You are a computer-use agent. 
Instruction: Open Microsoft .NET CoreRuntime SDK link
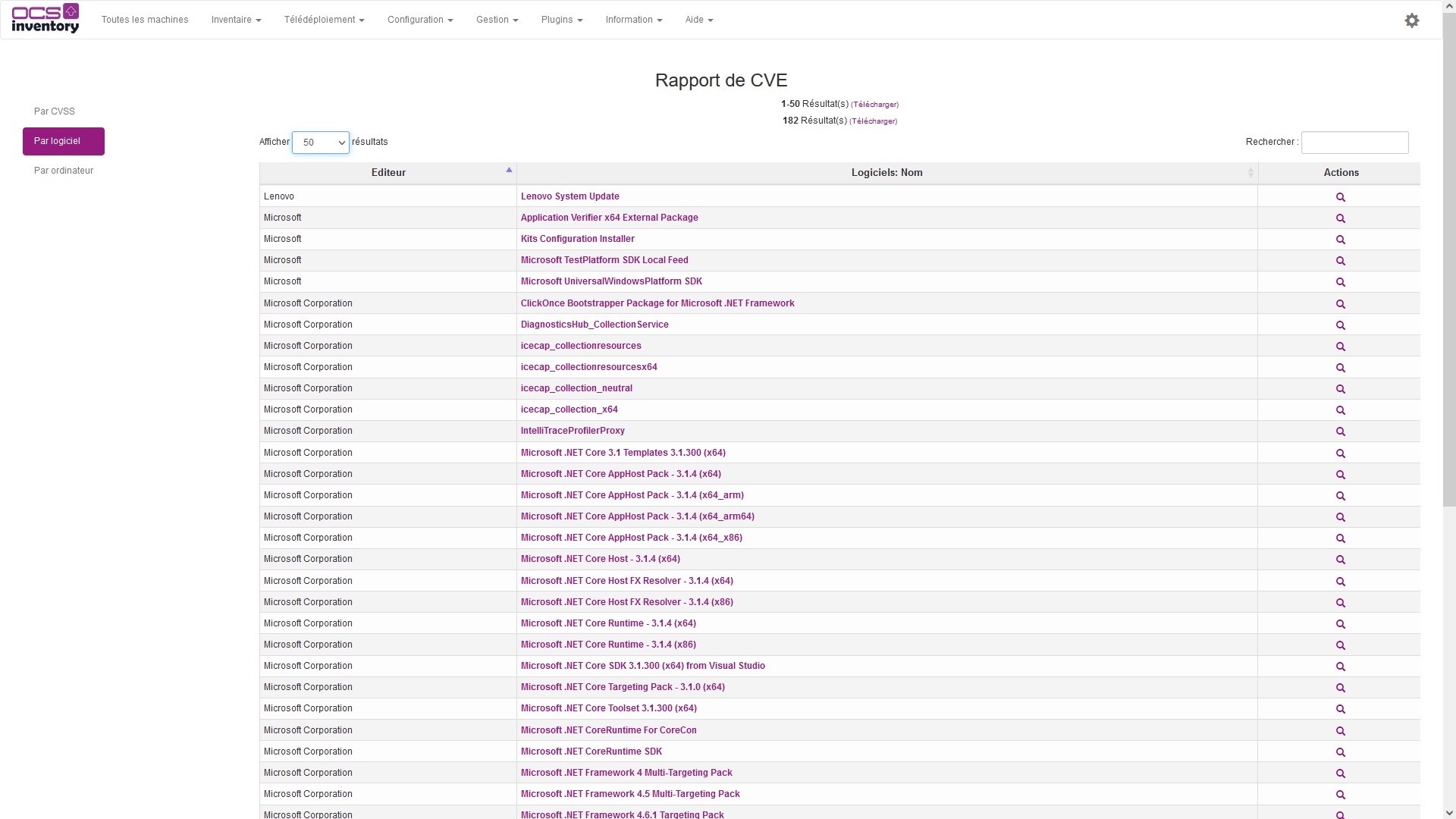pos(591,752)
